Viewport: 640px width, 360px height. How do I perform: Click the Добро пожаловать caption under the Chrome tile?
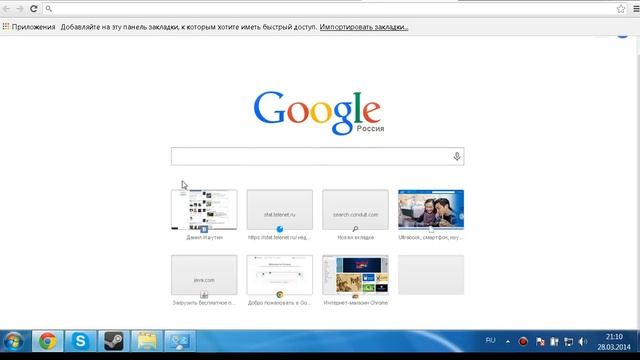click(x=280, y=303)
